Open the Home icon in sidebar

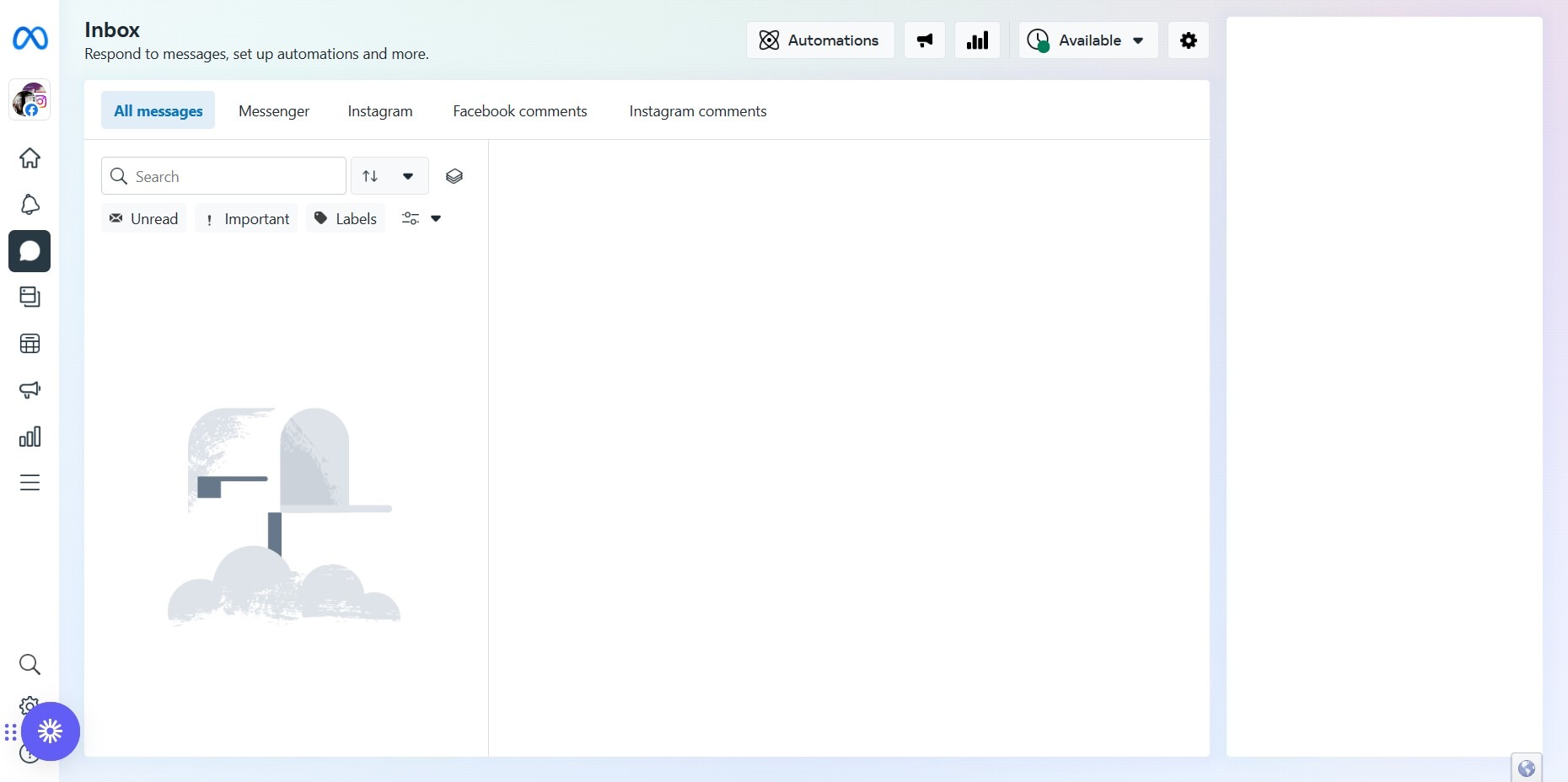click(30, 158)
